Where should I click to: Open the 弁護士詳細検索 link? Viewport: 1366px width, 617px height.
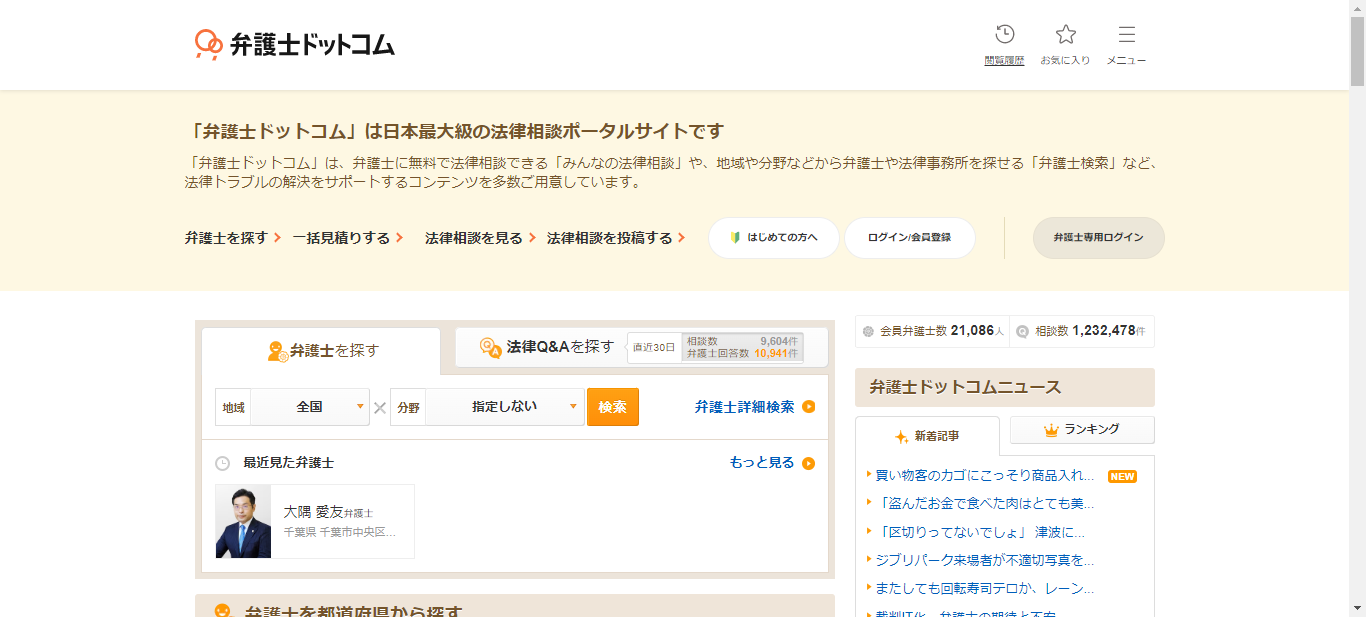click(x=745, y=407)
